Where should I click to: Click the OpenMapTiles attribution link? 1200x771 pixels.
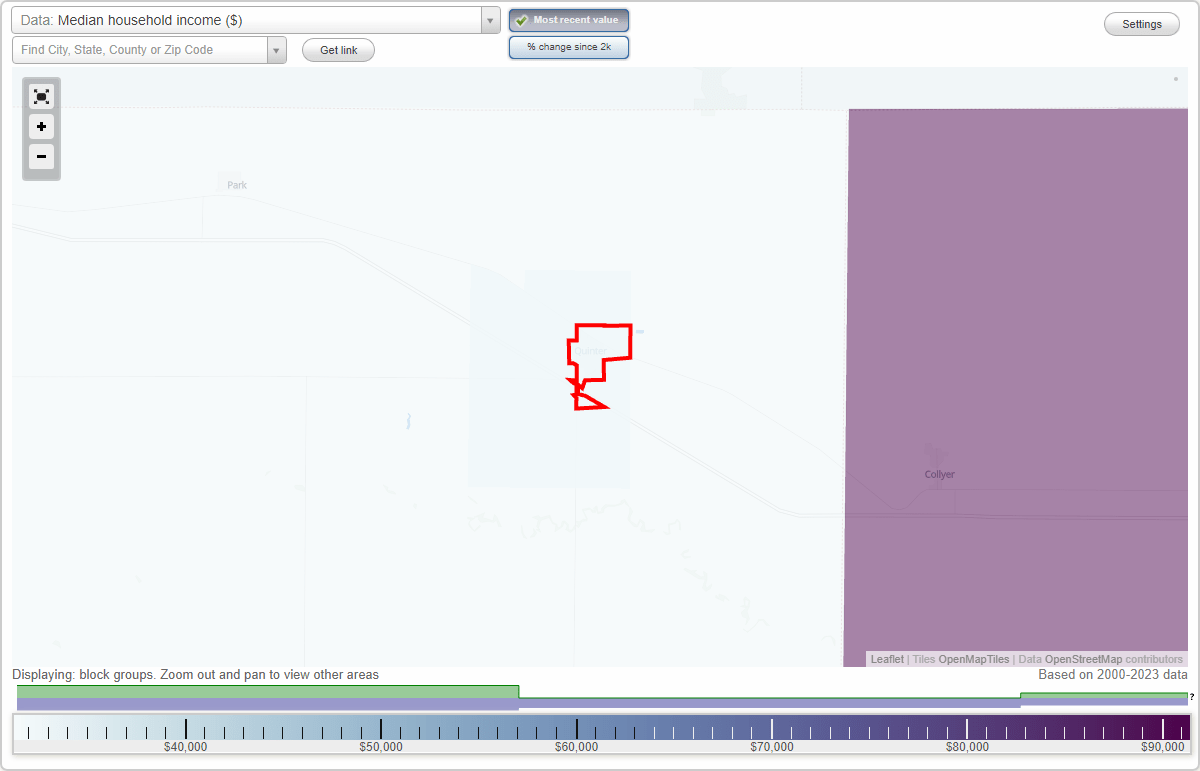click(975, 659)
